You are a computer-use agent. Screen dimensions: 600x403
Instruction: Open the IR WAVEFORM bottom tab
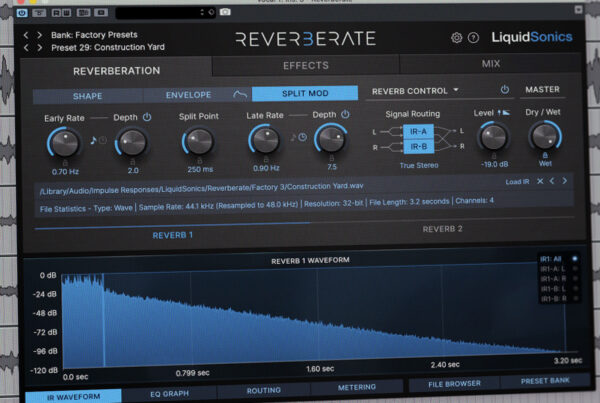[x=73, y=397]
